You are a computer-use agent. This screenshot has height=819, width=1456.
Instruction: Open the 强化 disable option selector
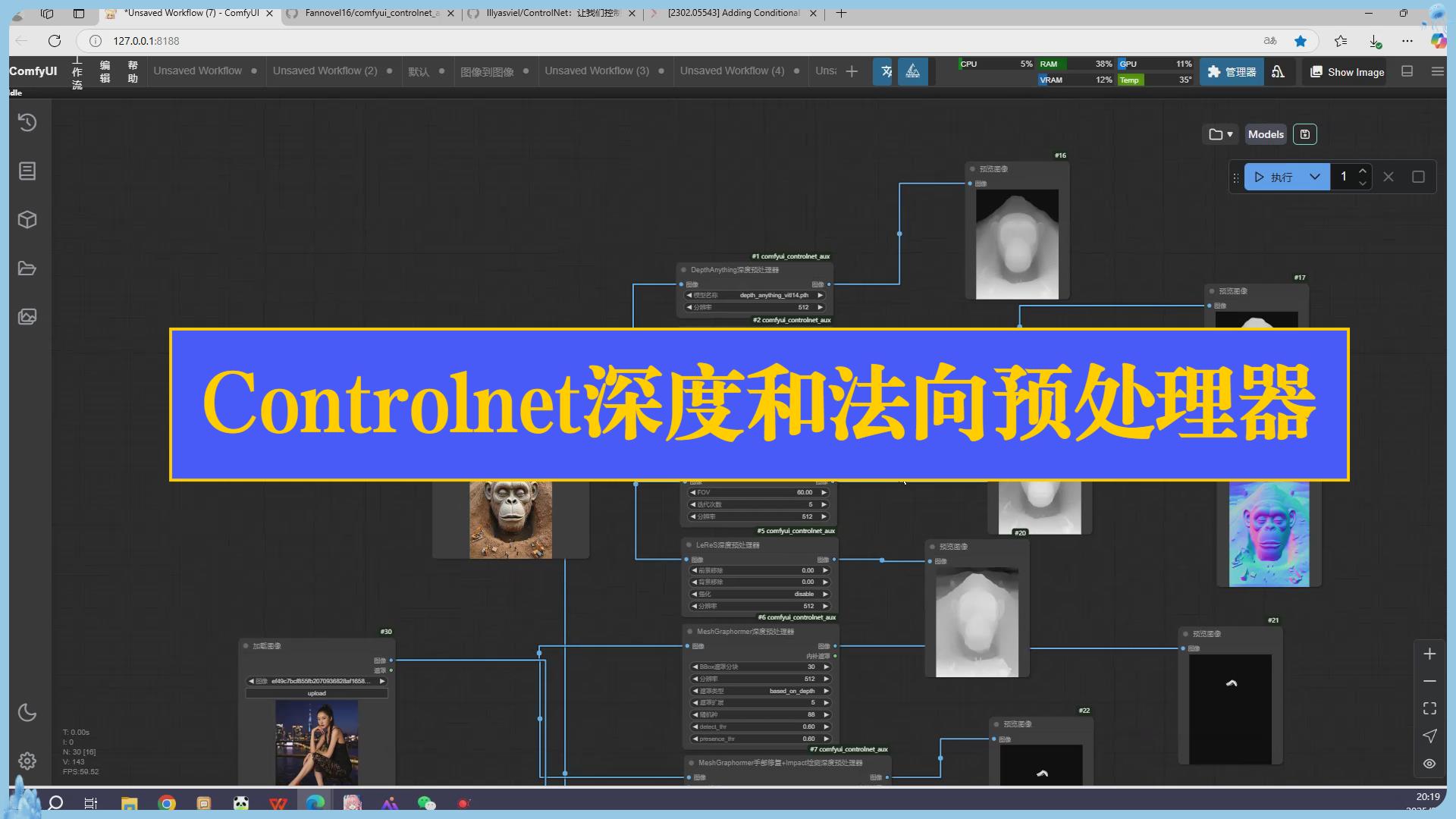760,595
